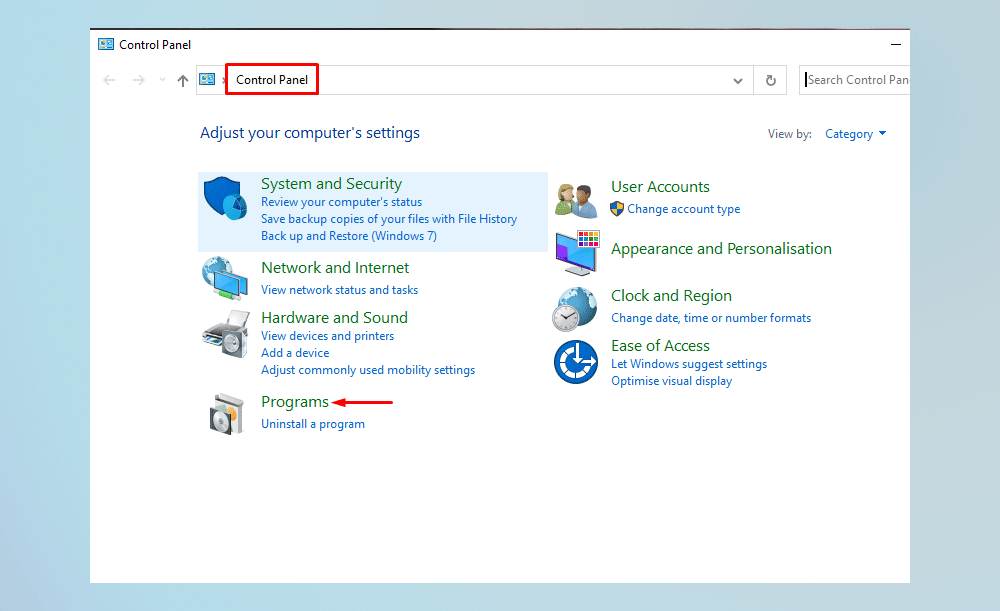This screenshot has width=1000, height=611.
Task: Click the Programs disc box icon
Action: click(226, 413)
